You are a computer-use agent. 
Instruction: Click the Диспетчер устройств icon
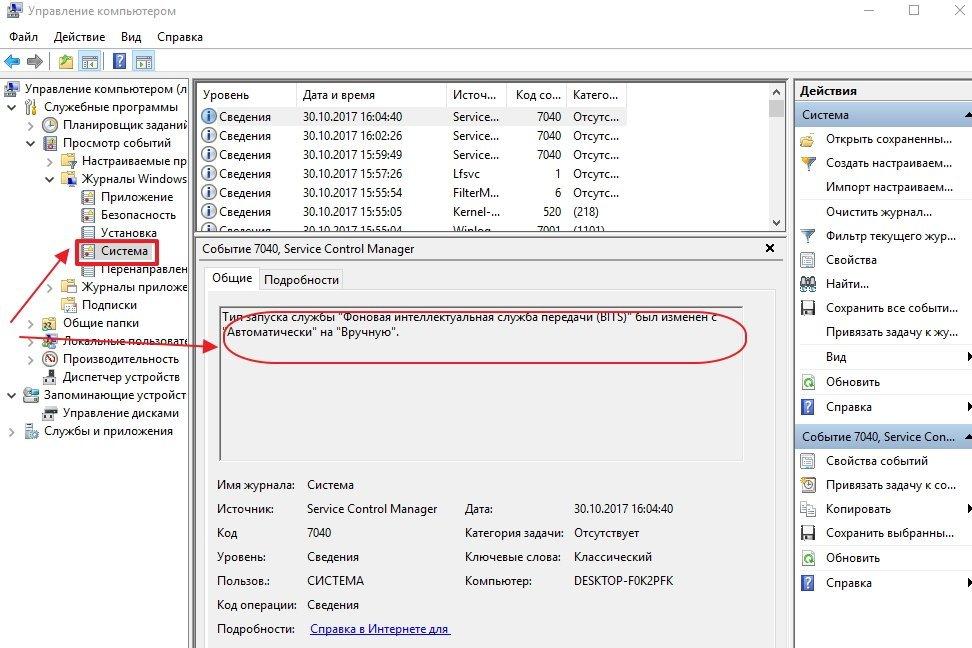50,377
